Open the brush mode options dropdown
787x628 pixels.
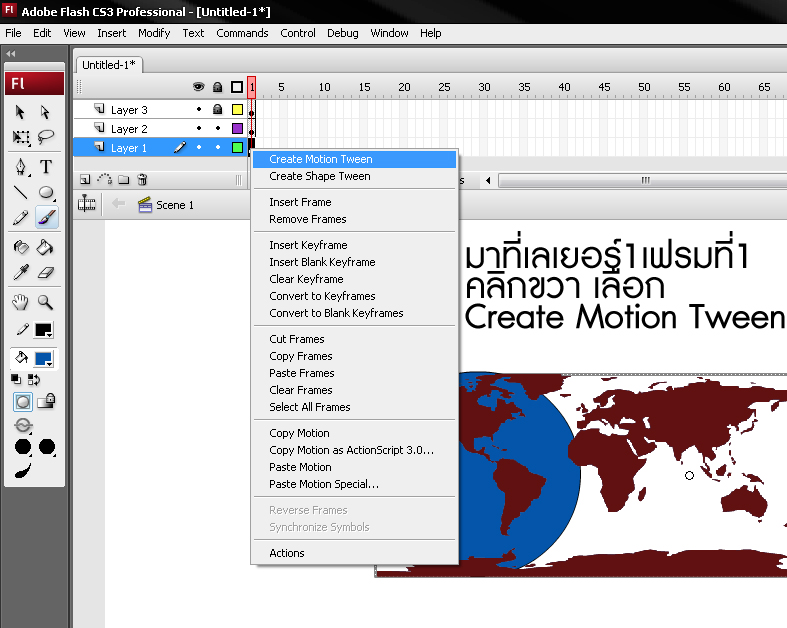coord(23,426)
